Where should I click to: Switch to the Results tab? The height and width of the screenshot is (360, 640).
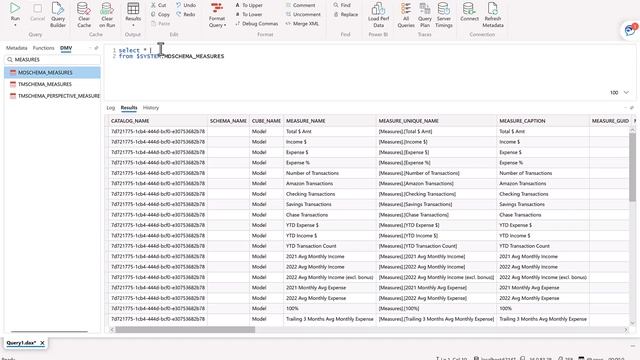129,108
